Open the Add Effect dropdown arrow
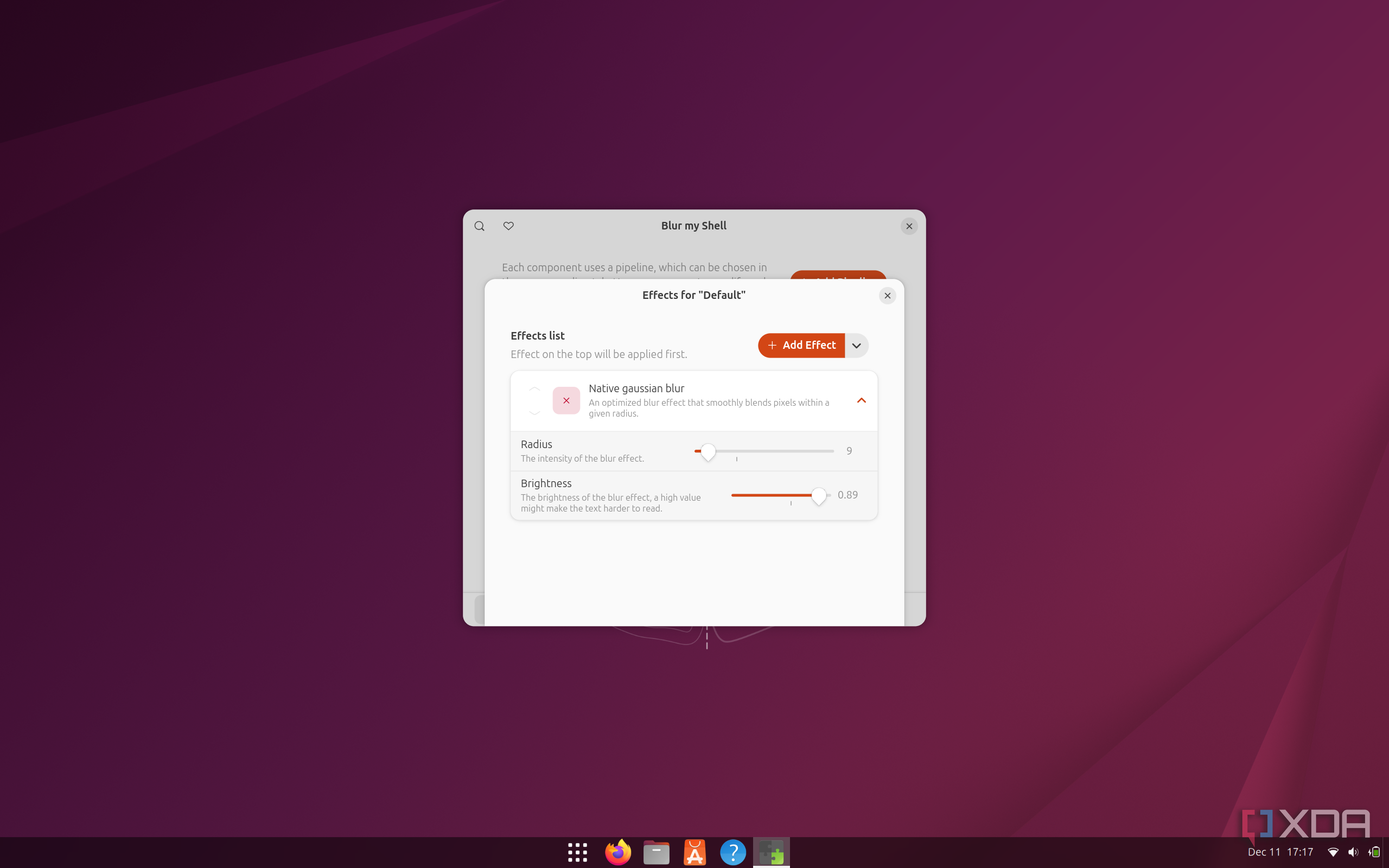This screenshot has height=868, width=1389. [x=856, y=346]
